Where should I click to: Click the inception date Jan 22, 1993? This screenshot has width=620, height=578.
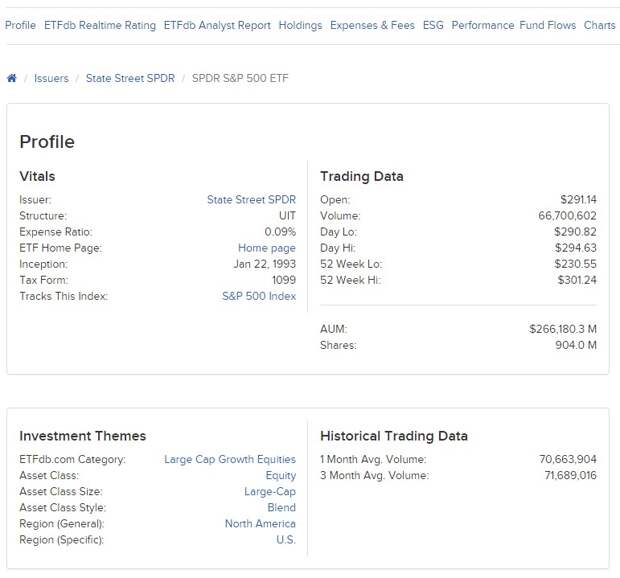point(265,264)
